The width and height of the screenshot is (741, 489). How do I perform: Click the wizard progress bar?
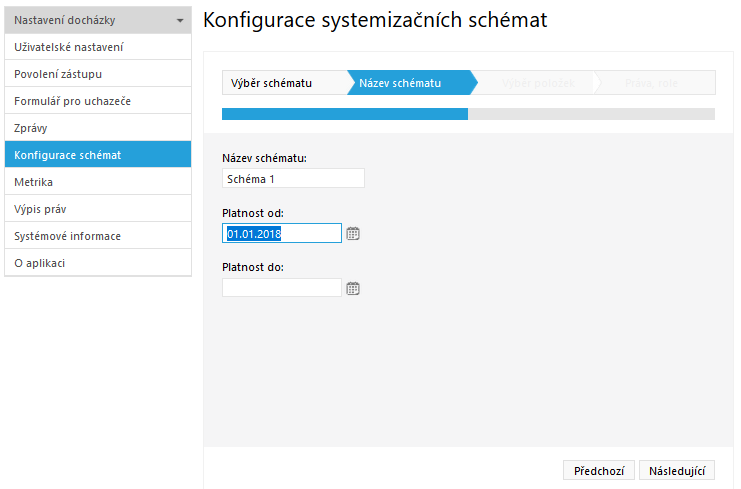(x=468, y=114)
